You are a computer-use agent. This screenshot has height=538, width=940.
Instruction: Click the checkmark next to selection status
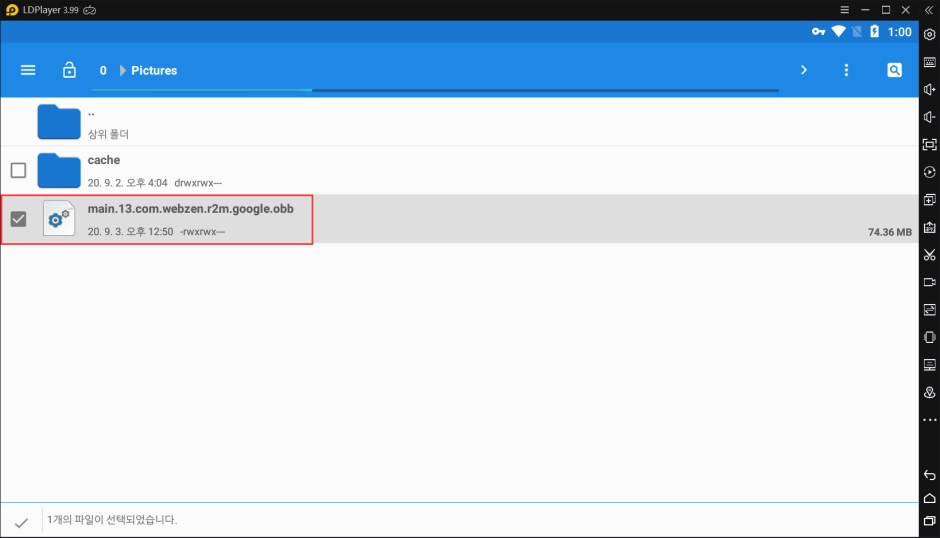coord(21,521)
